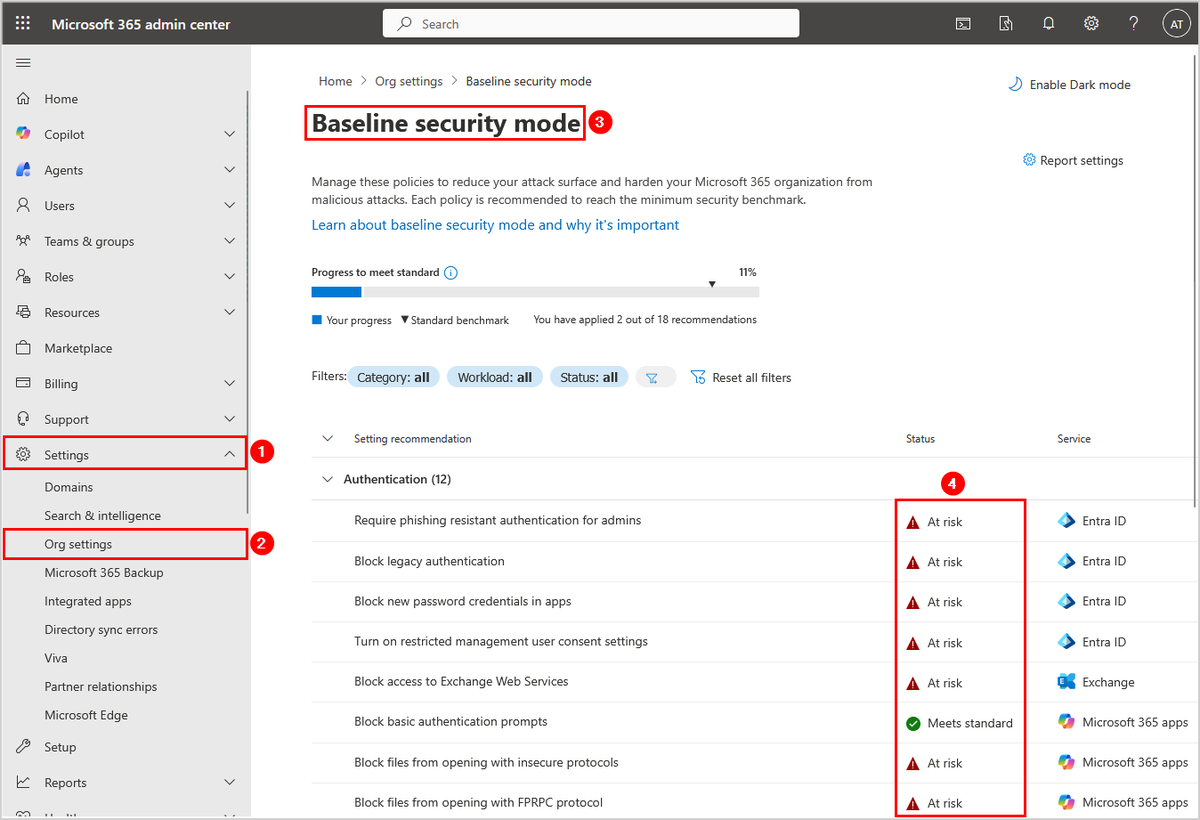Click Learn about baseline security mode link
The image size is (1200, 820).
[x=495, y=225]
